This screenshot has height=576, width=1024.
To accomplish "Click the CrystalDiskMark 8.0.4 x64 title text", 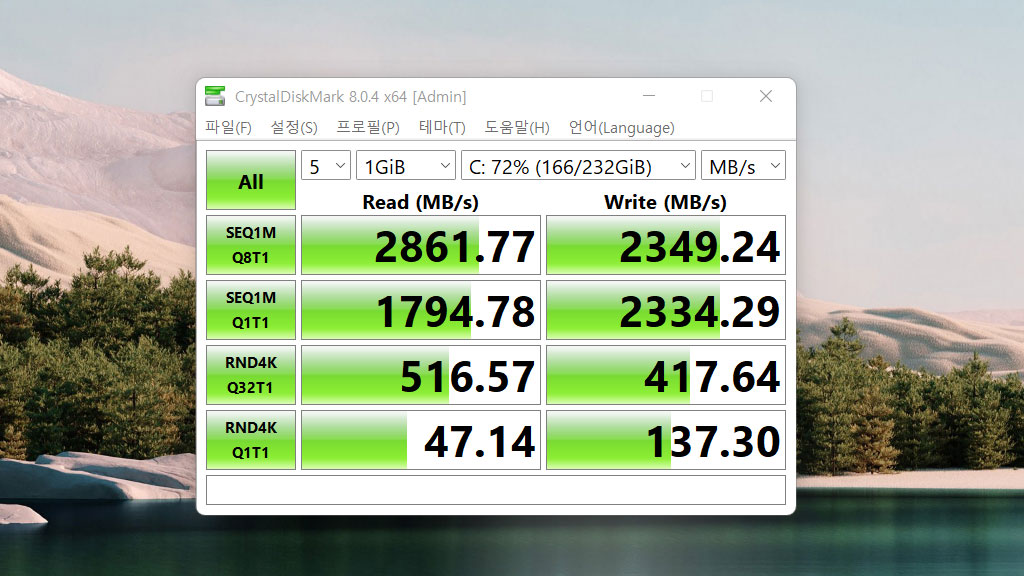I will click(351, 97).
